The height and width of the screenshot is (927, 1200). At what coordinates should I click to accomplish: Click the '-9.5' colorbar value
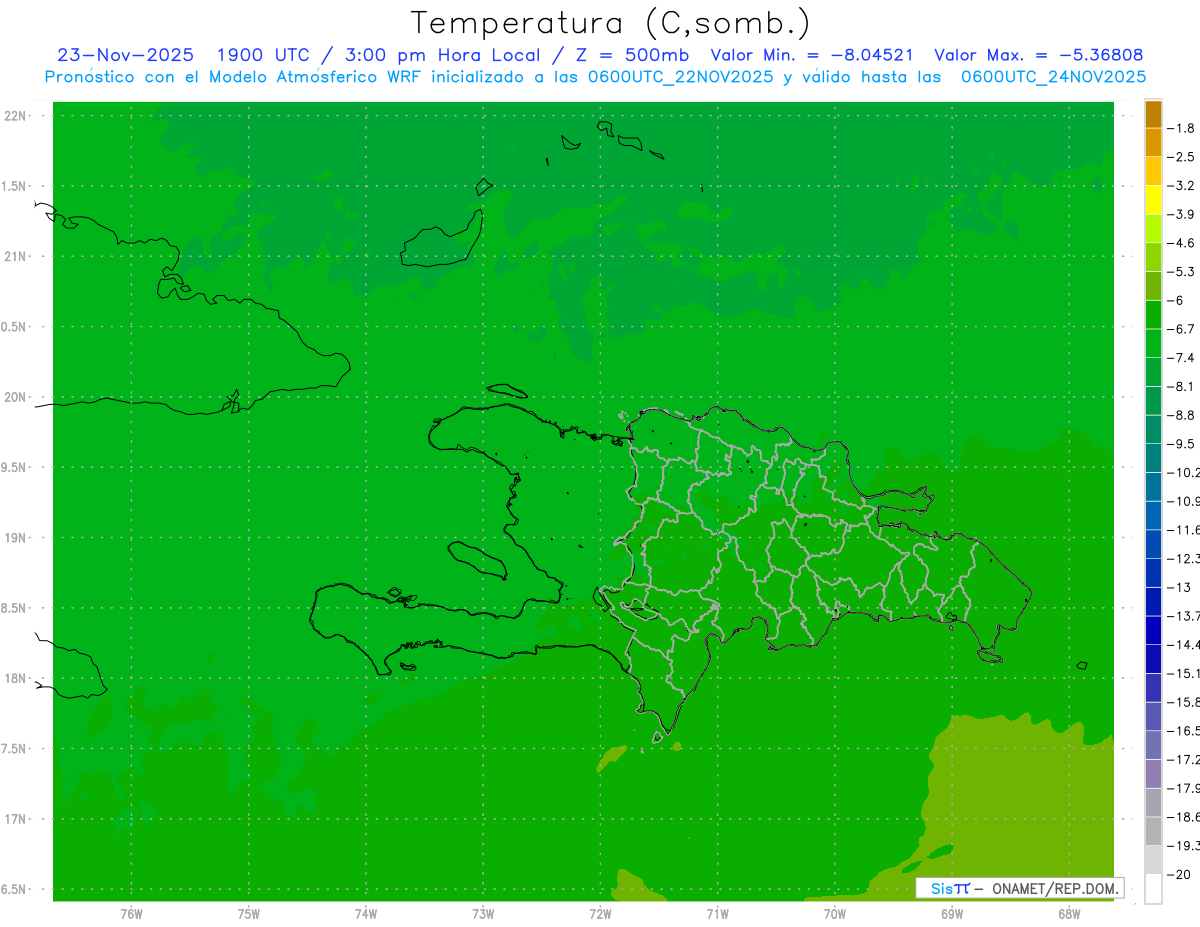tap(1181, 443)
